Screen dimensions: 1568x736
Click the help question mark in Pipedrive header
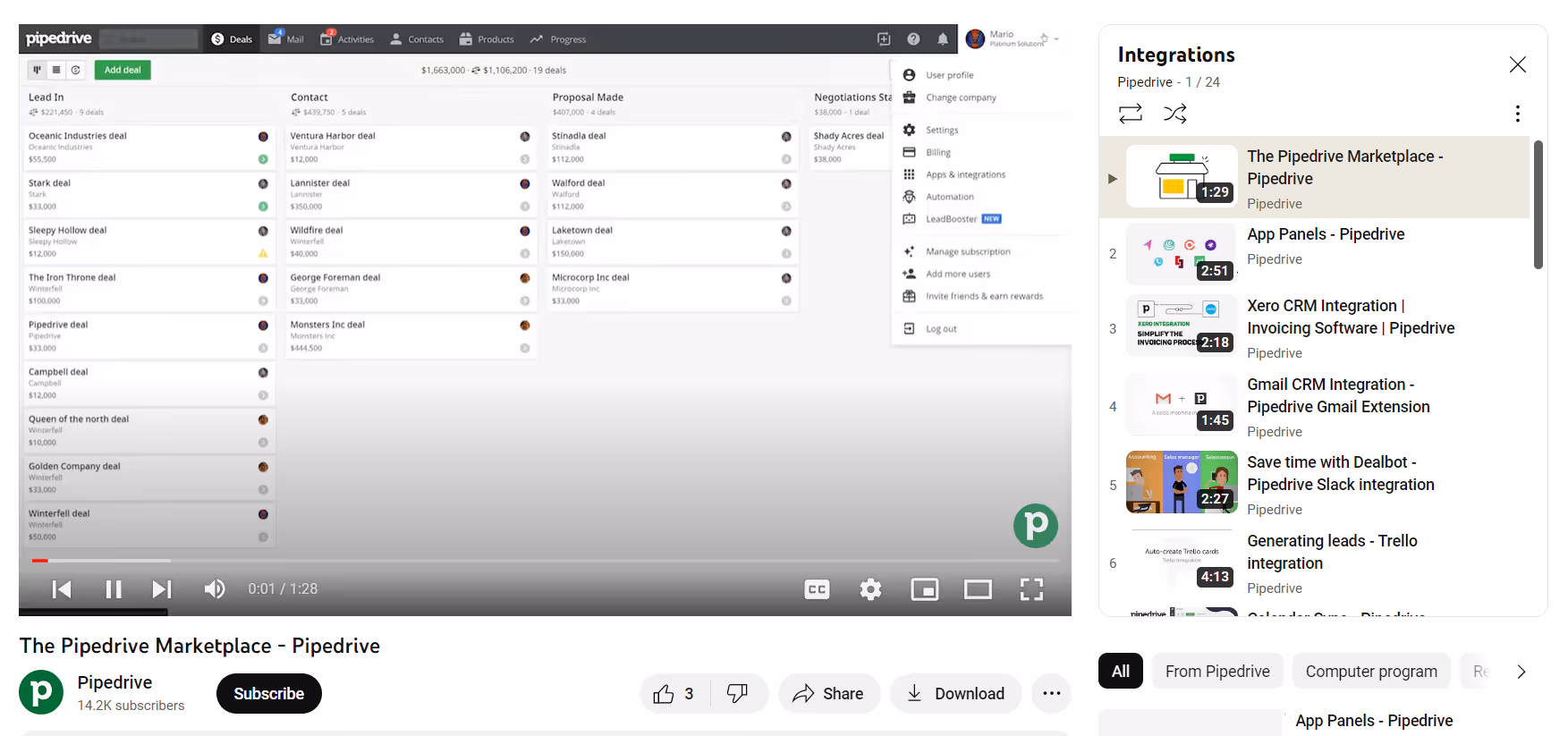913,39
